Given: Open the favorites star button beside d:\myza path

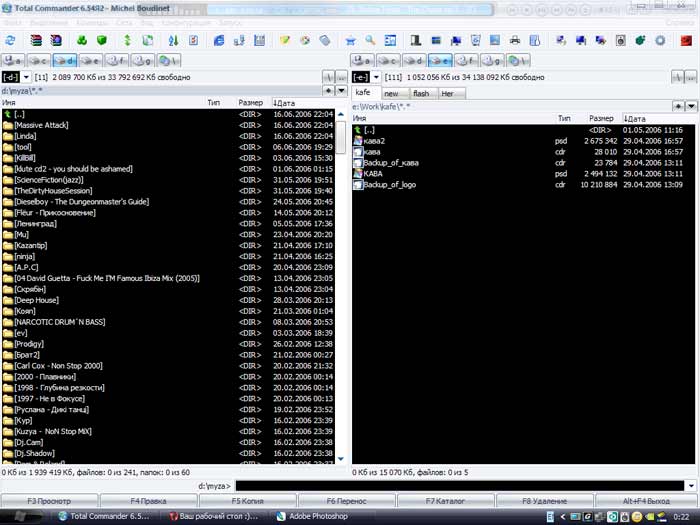Looking at the screenshot, I should 329,91.
